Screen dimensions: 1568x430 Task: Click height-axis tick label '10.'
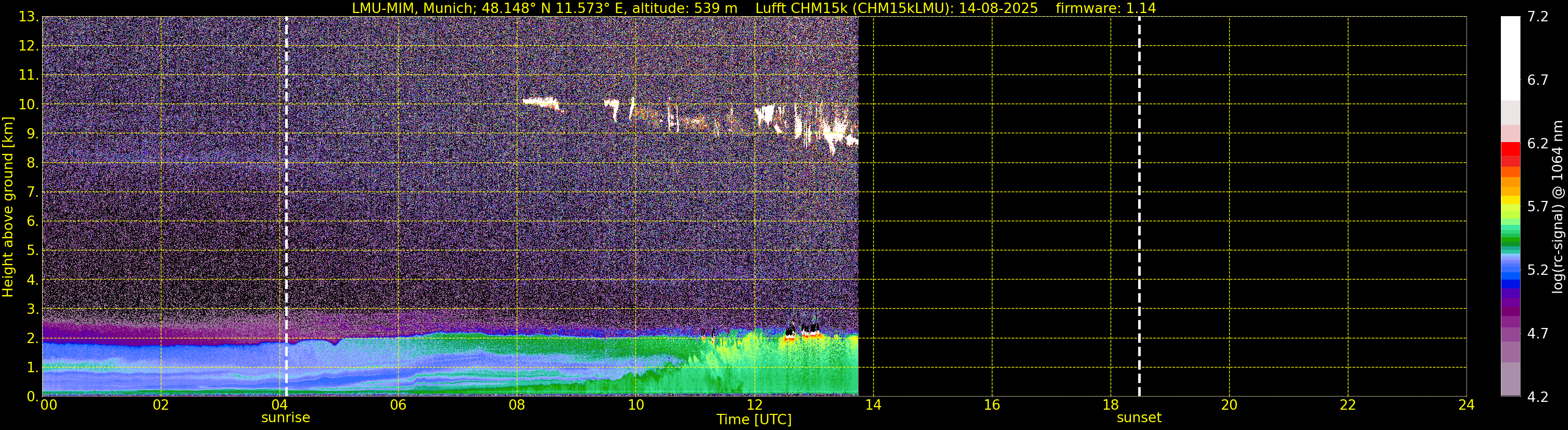point(28,104)
